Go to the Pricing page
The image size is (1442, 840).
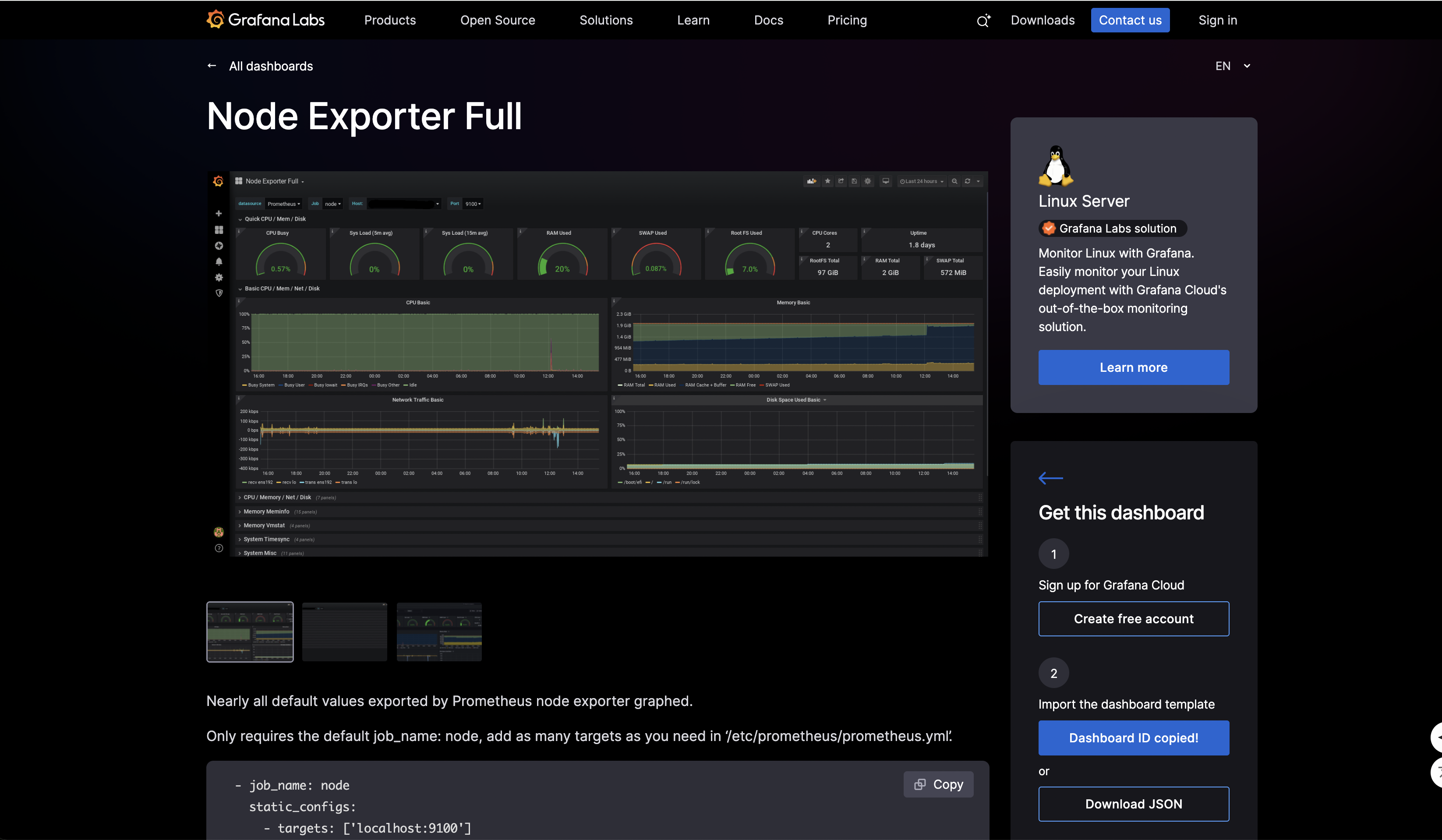846,20
